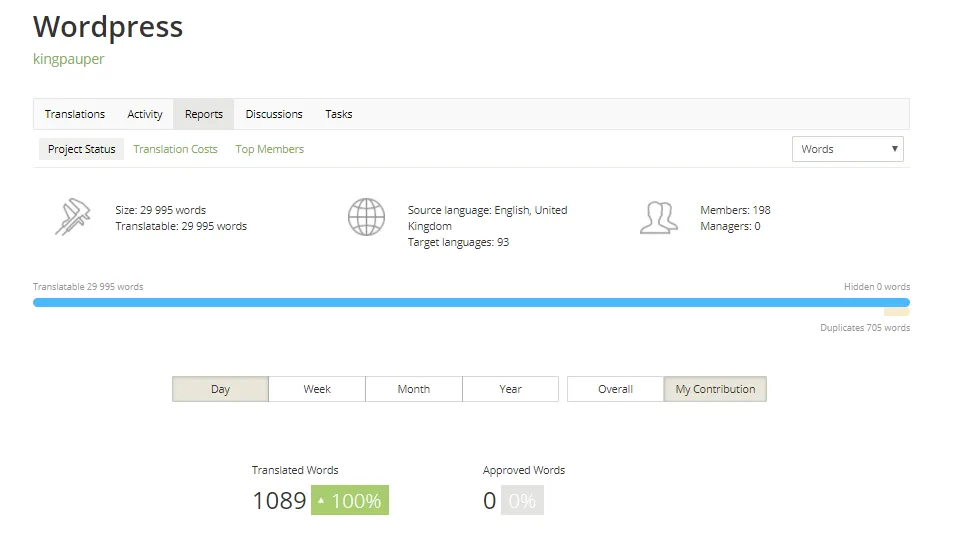Click the project size ruler icon

73,217
